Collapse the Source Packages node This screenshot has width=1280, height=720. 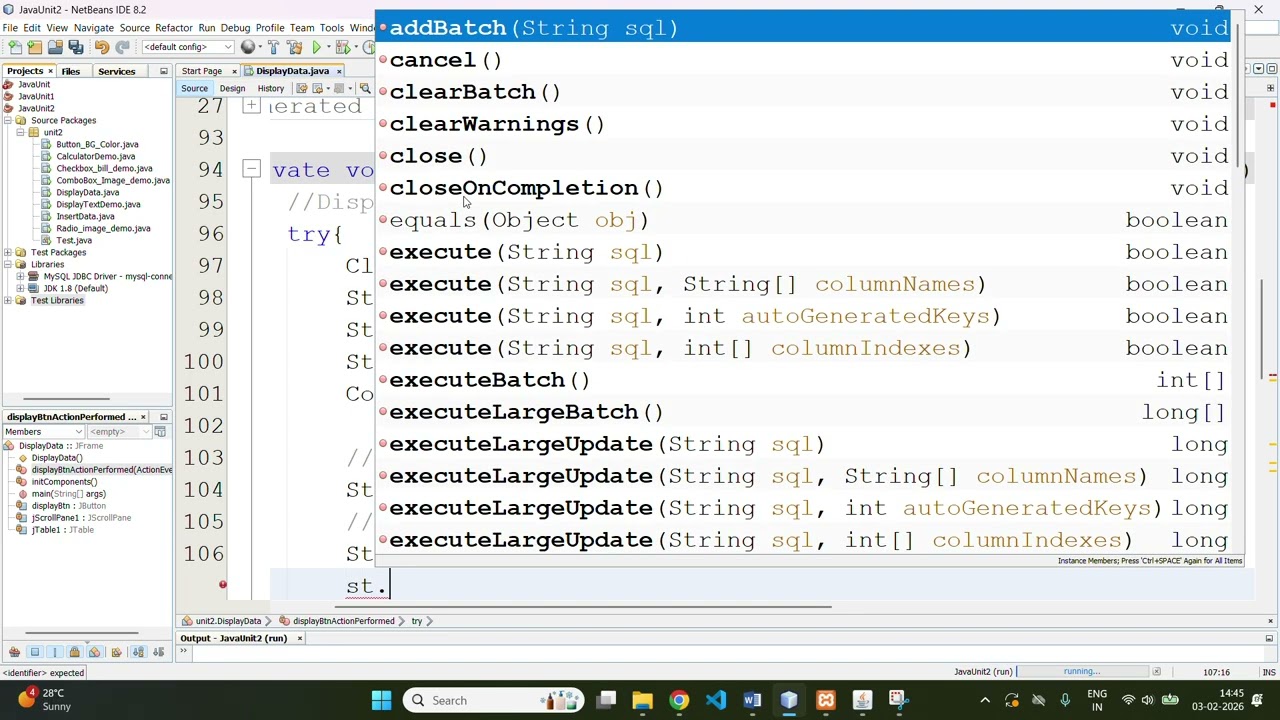click(8, 120)
